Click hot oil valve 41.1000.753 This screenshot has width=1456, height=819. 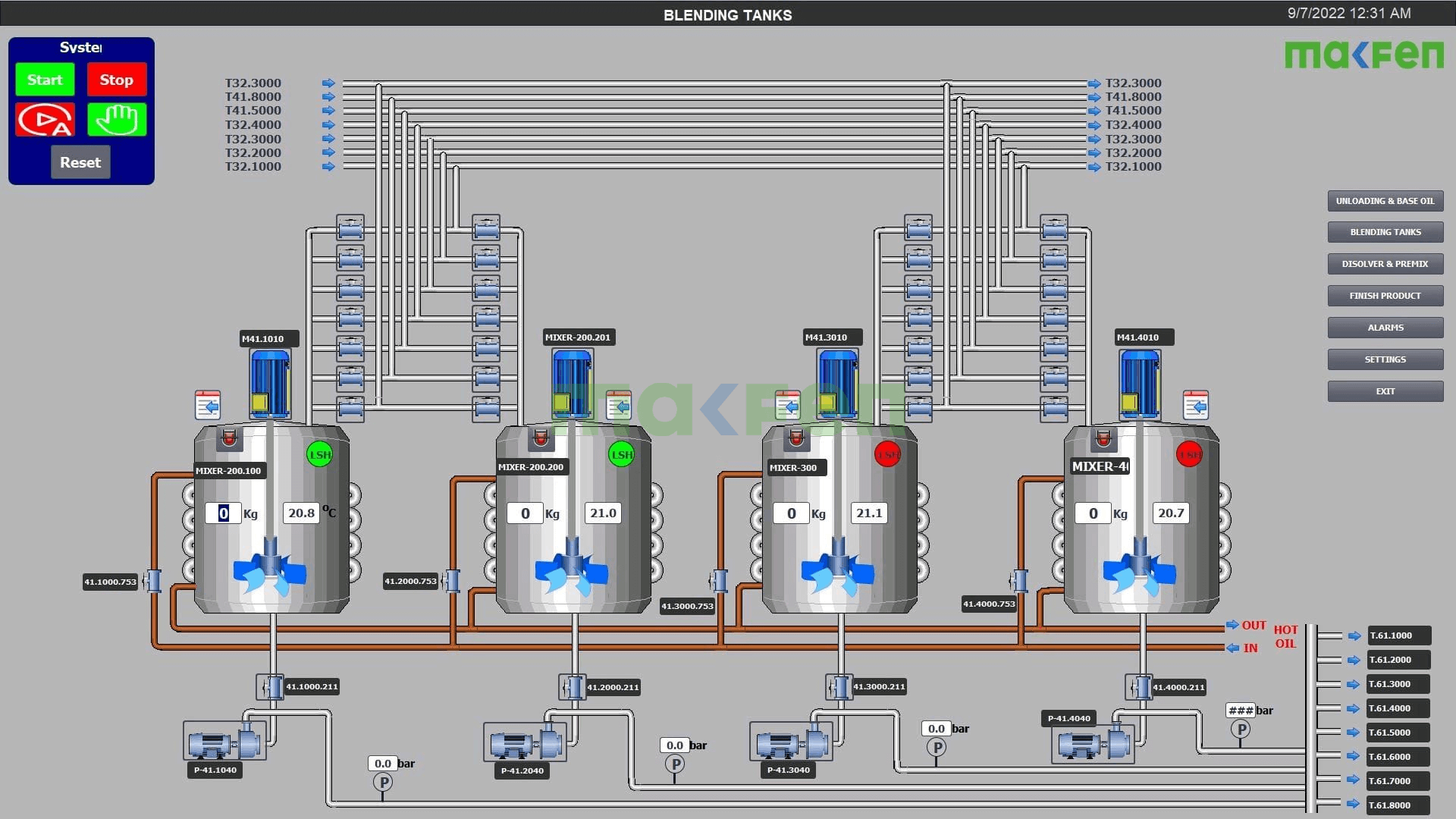tap(153, 581)
